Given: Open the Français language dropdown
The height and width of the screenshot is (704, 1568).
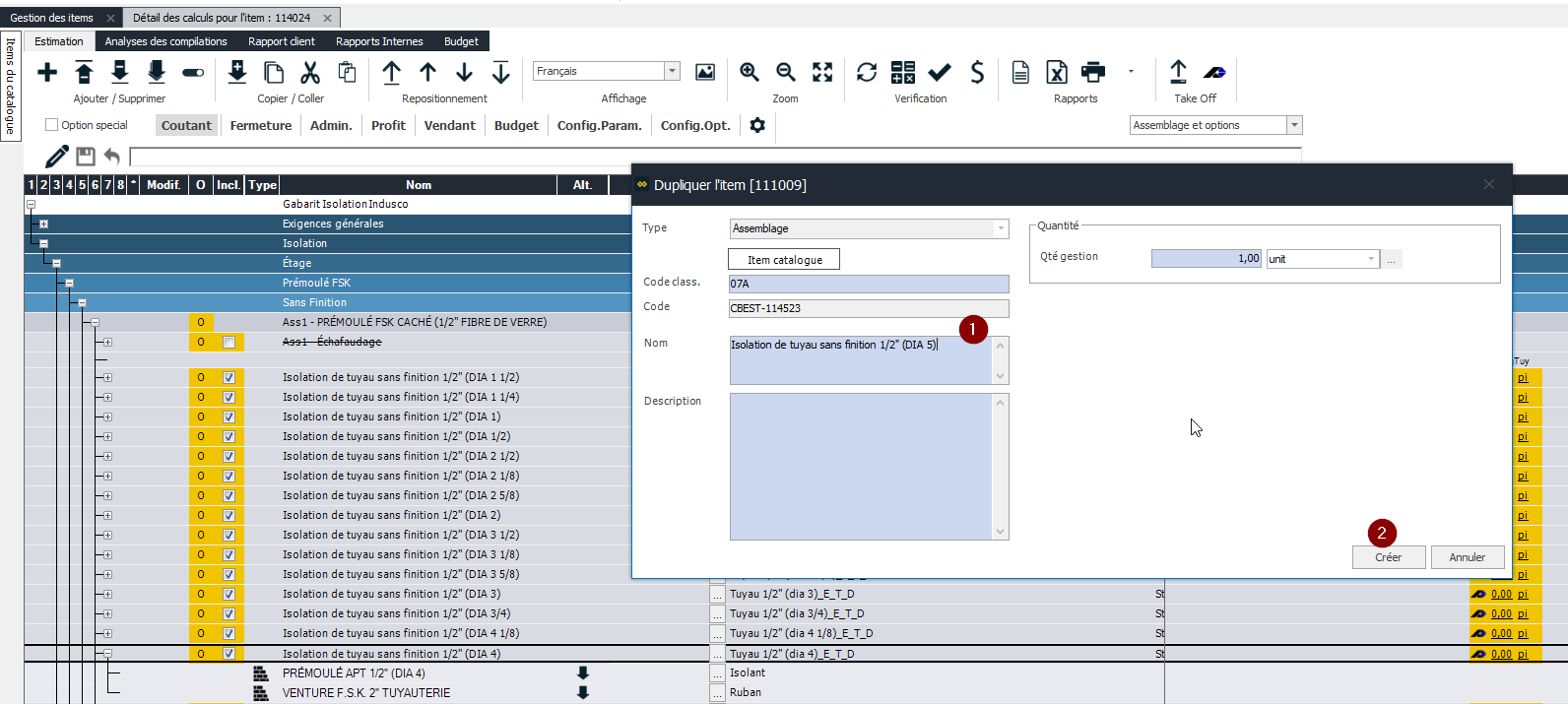Looking at the screenshot, I should [673, 71].
